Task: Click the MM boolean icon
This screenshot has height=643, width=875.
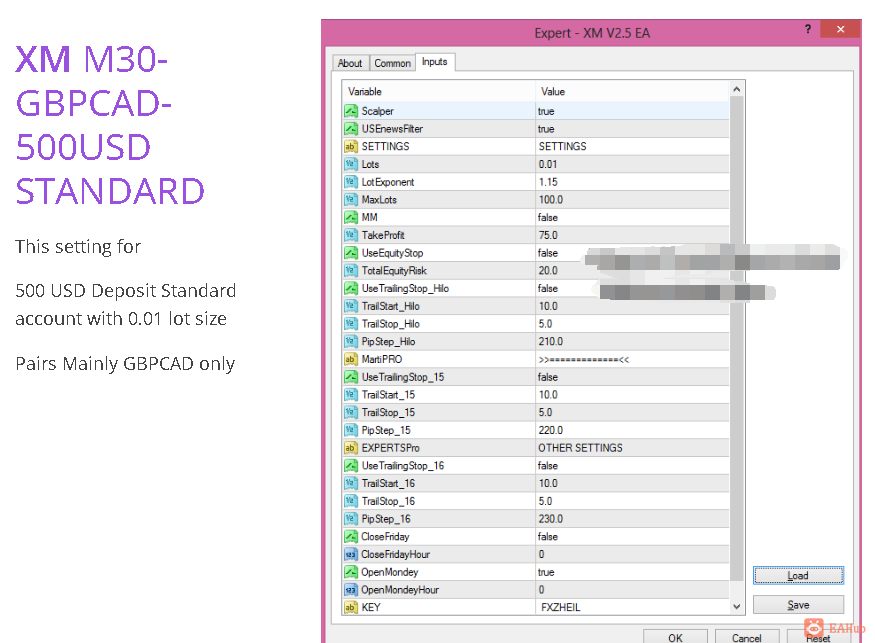Action: [x=350, y=217]
